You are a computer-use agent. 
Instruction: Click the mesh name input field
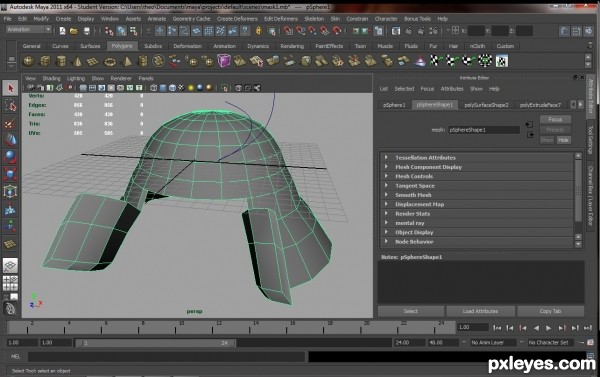click(484, 130)
